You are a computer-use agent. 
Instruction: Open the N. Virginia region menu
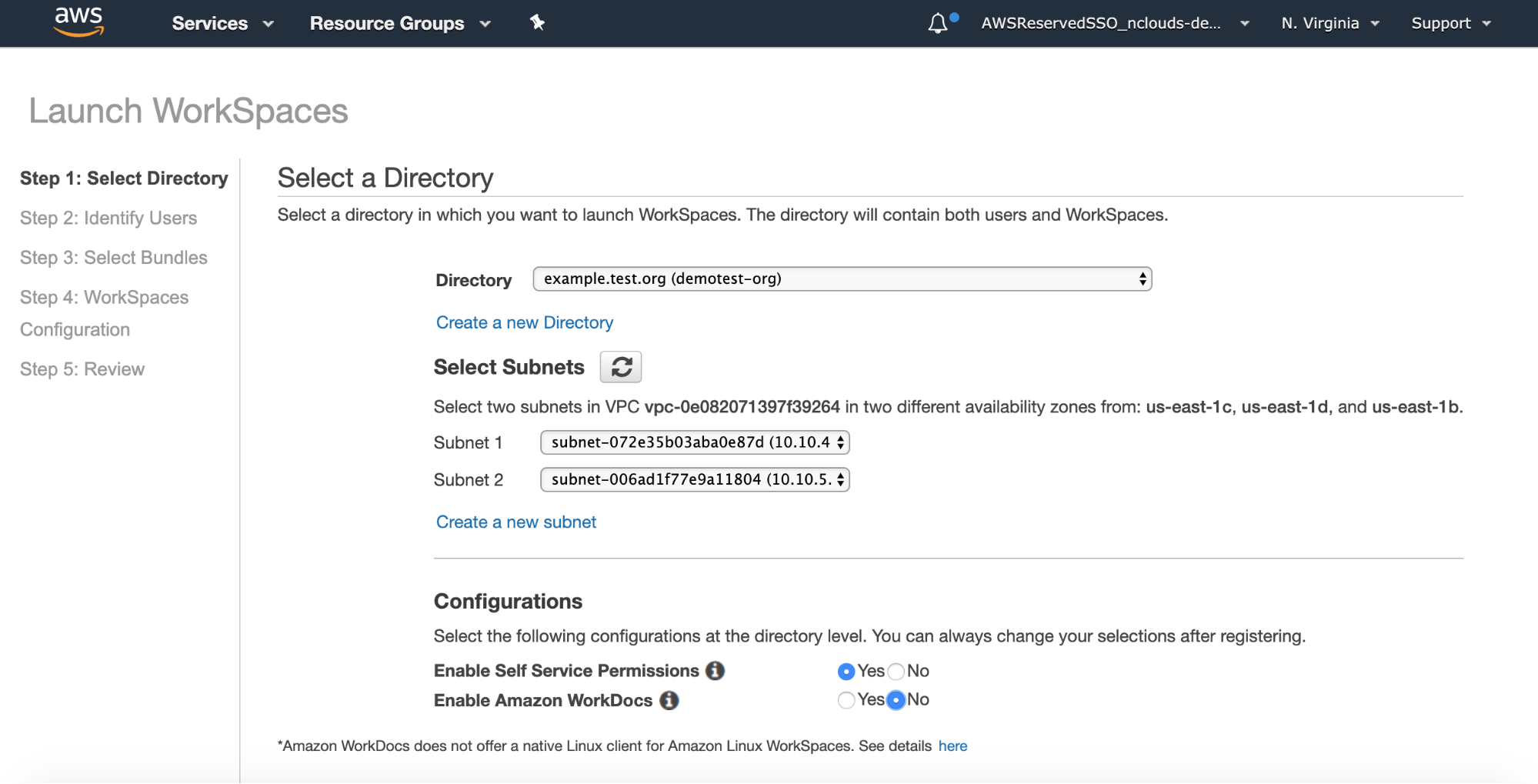click(x=1330, y=23)
